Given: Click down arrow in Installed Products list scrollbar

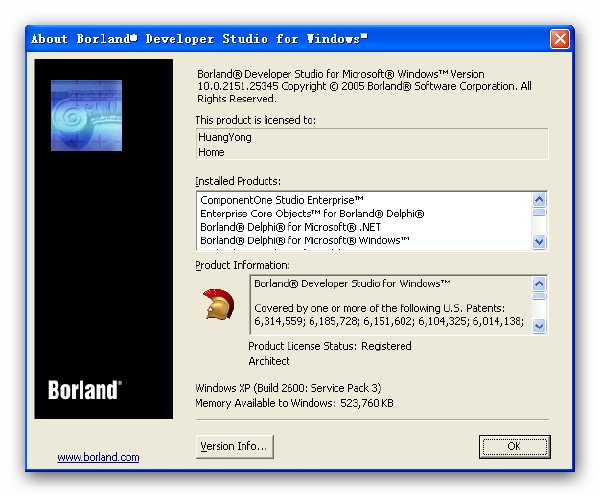Looking at the screenshot, I should click(x=539, y=241).
